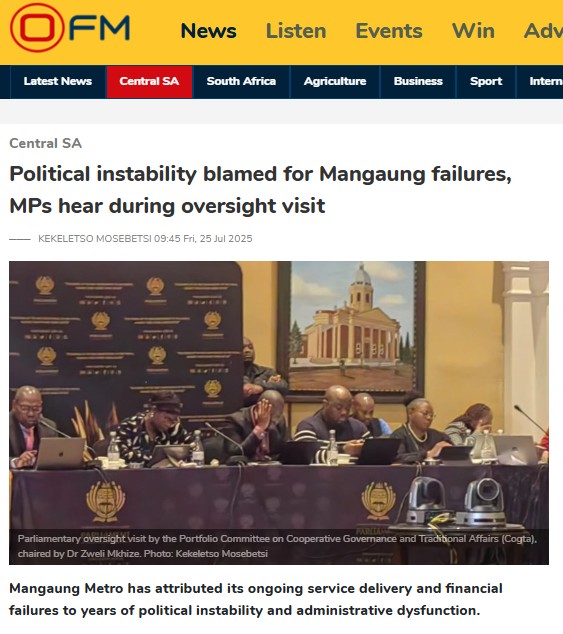Switch to the South Africa tab

coord(241,81)
